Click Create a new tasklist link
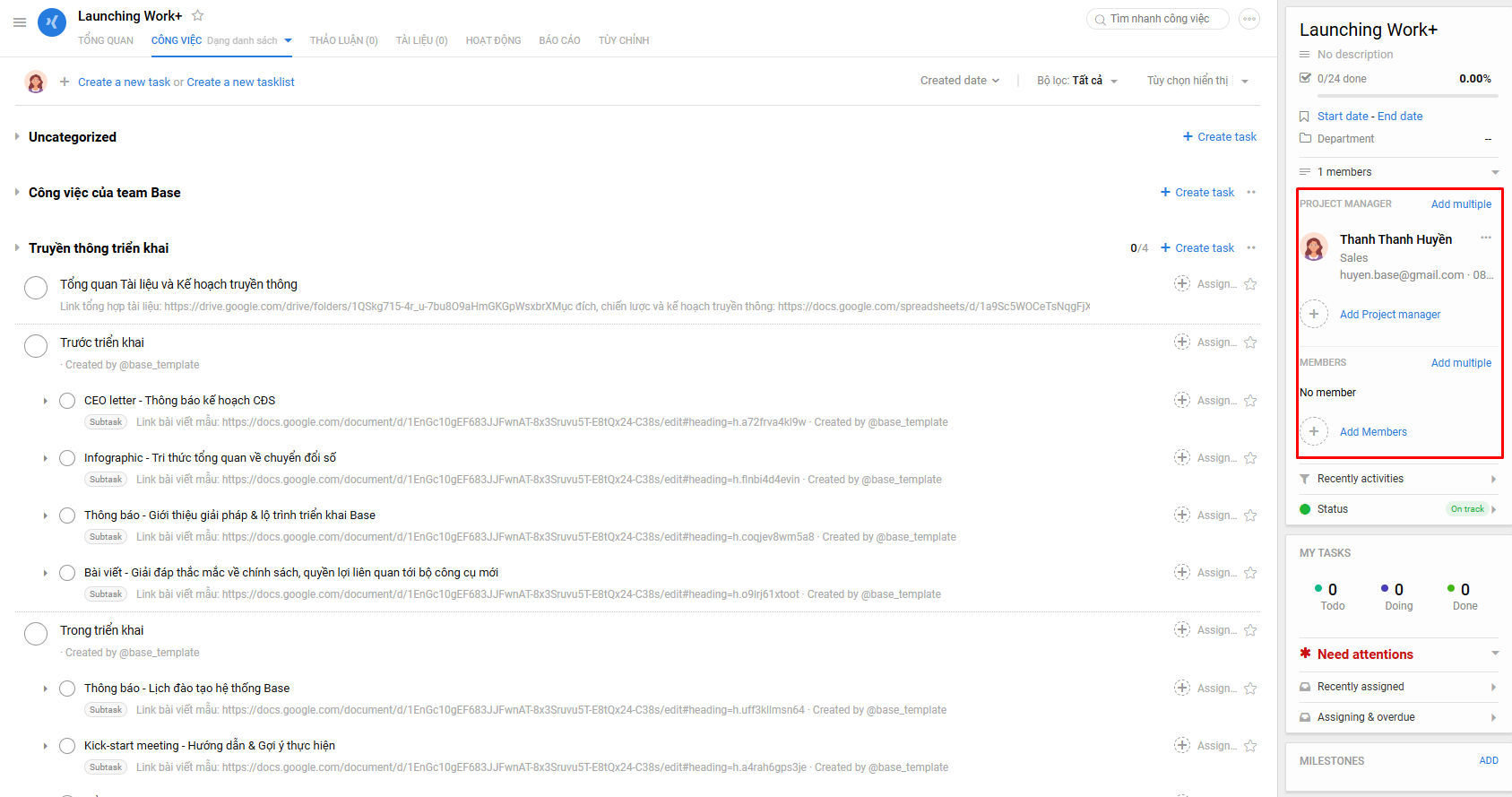The image size is (1512, 797). (x=240, y=82)
